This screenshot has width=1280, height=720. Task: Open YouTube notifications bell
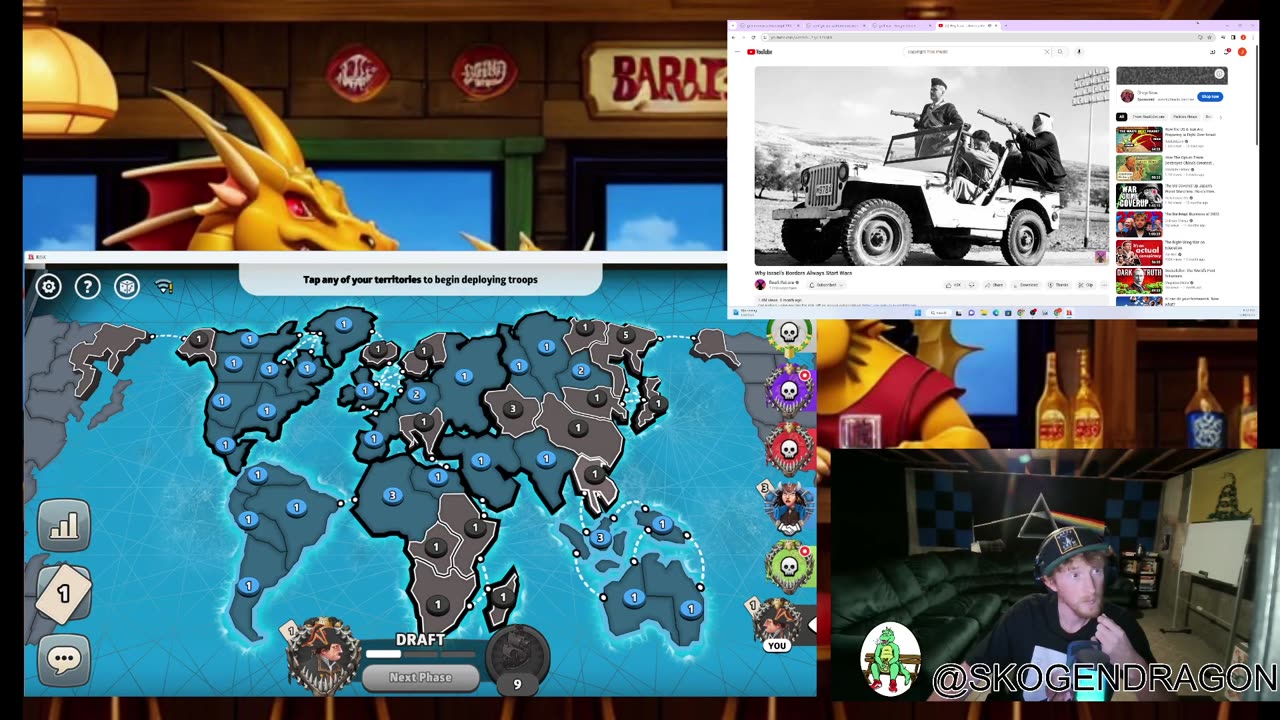click(x=1226, y=52)
